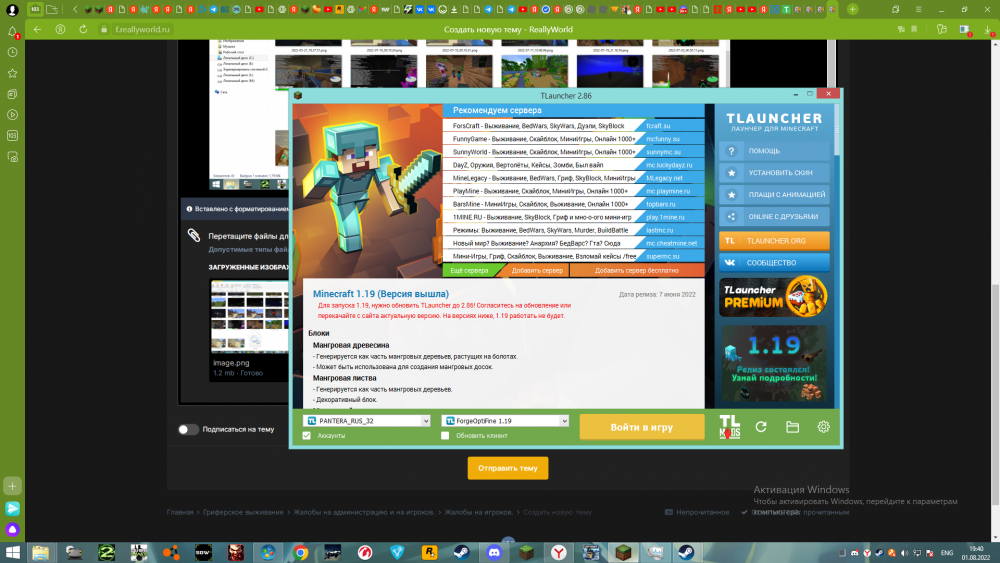Open new browser tab plus button

(853, 10)
